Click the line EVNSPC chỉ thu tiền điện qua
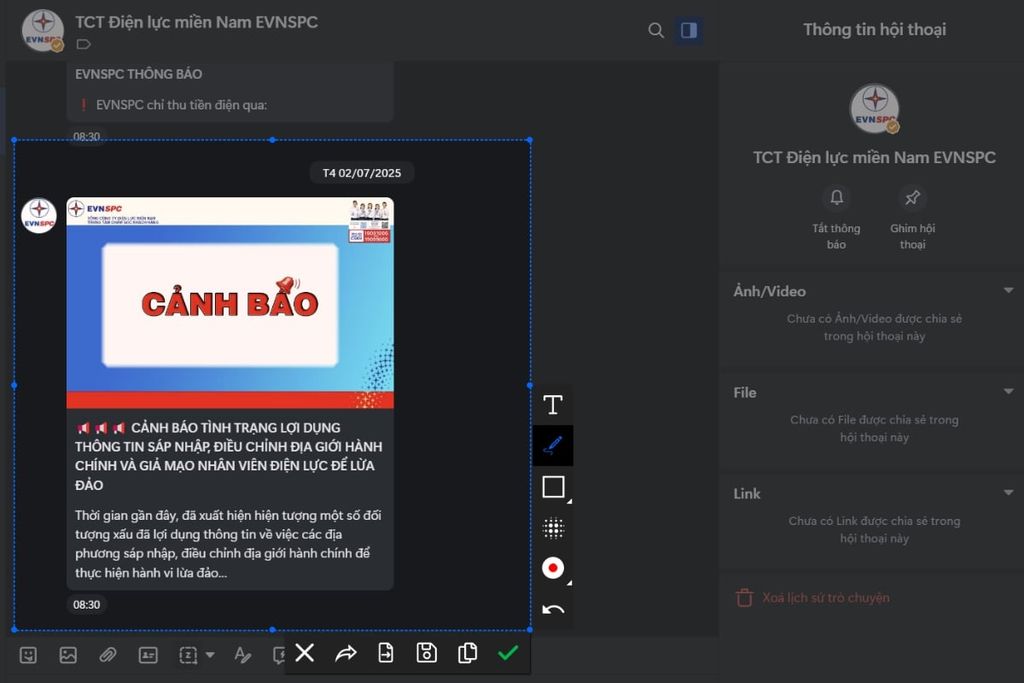1024x683 pixels. 181,105
